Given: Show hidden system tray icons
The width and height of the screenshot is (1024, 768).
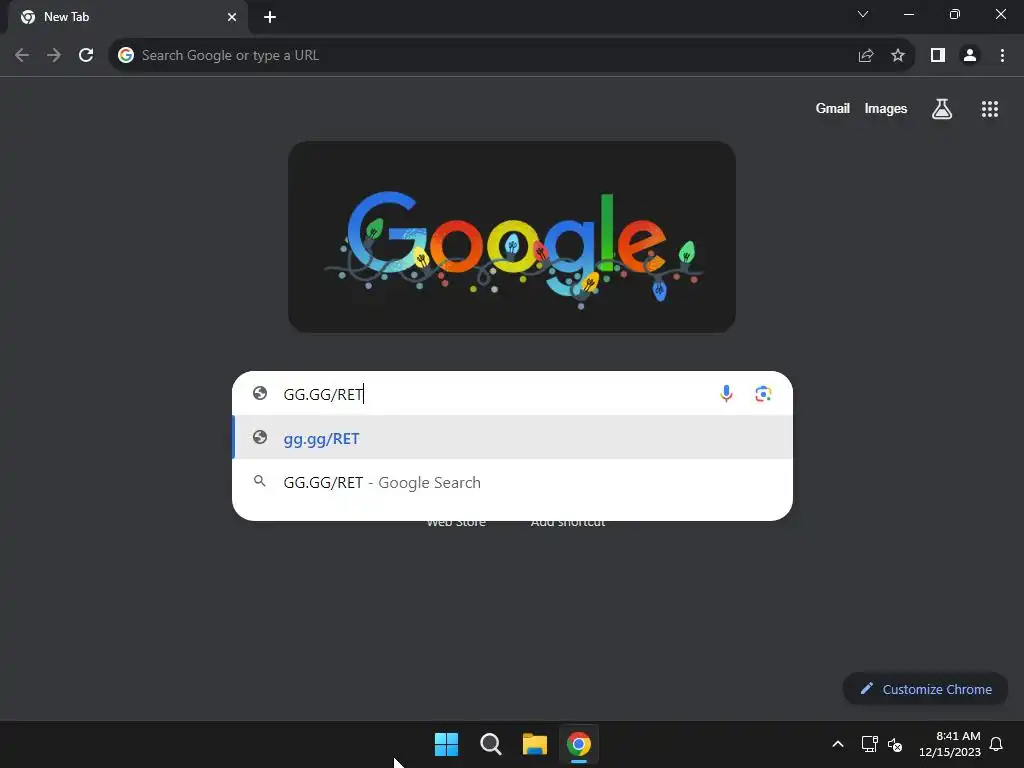Looking at the screenshot, I should point(838,744).
